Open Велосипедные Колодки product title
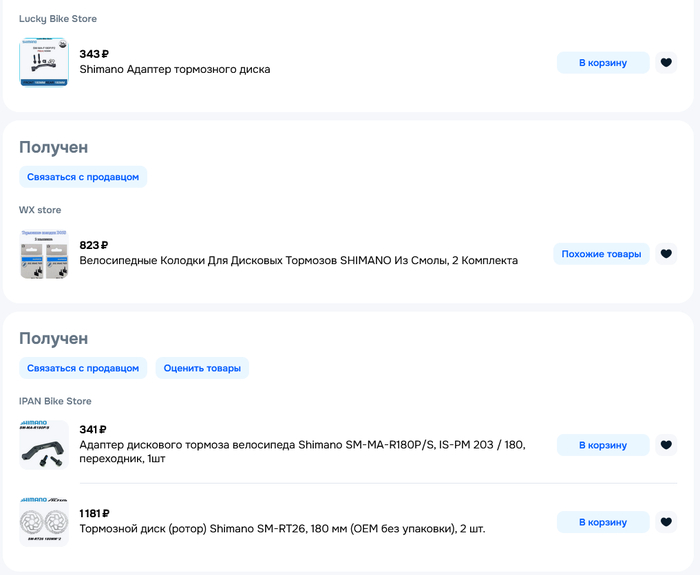This screenshot has height=575, width=700. pyautogui.click(x=299, y=260)
